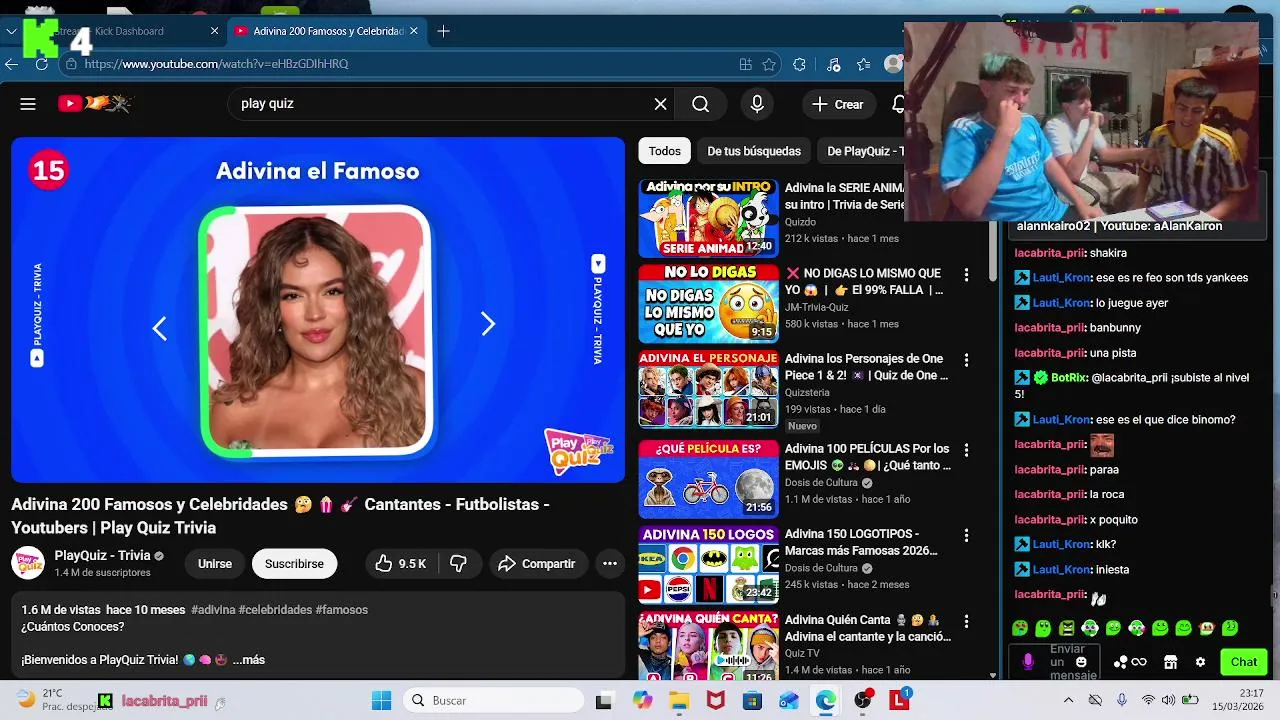Open options for 'Adivina 150 LOGOTIPOS'
The width and height of the screenshot is (1280, 720).
tap(966, 535)
